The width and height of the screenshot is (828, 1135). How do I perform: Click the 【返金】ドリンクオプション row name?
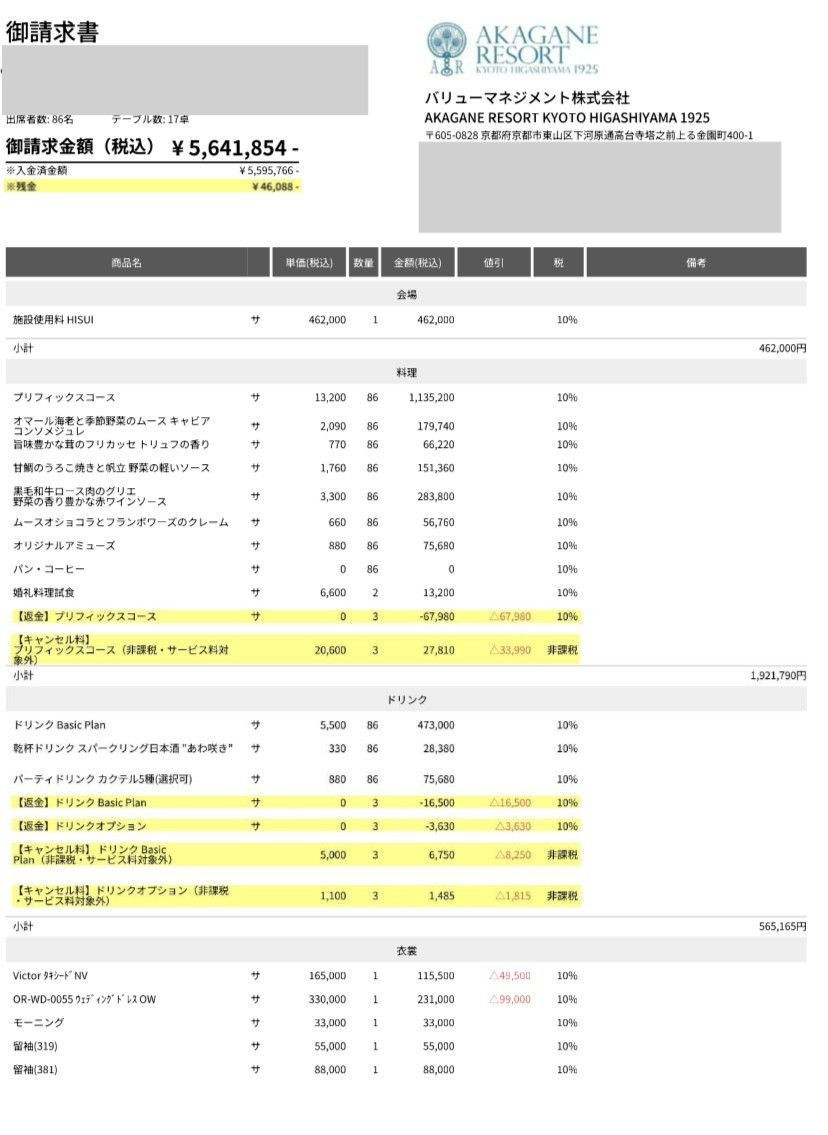80,826
